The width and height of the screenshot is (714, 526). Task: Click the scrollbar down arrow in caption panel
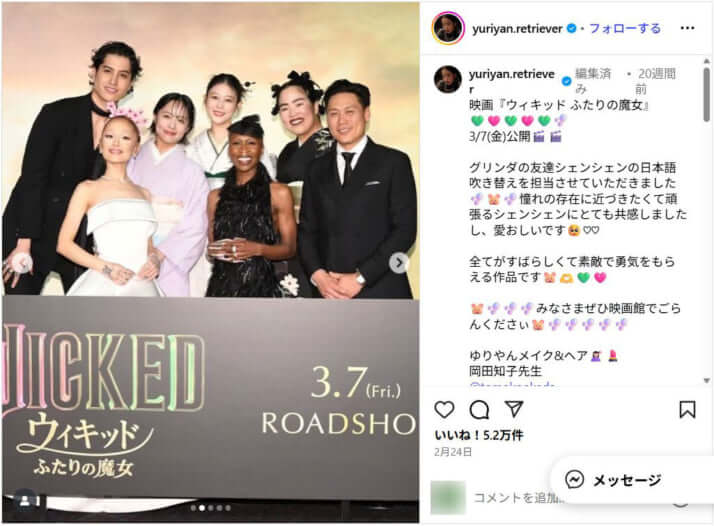click(x=706, y=380)
